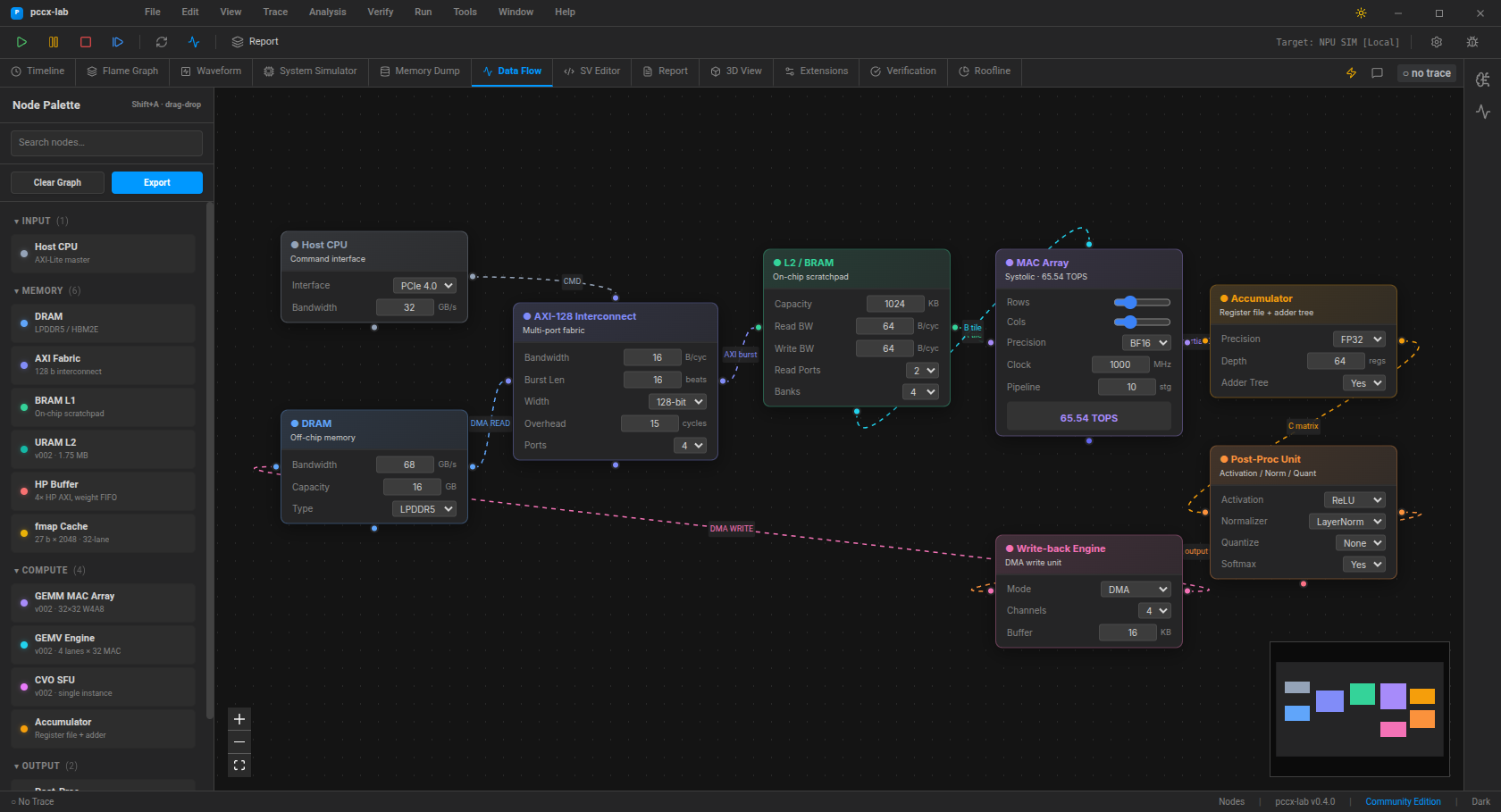Click the Reload circular-arrows icon in toolbar

tap(162, 42)
